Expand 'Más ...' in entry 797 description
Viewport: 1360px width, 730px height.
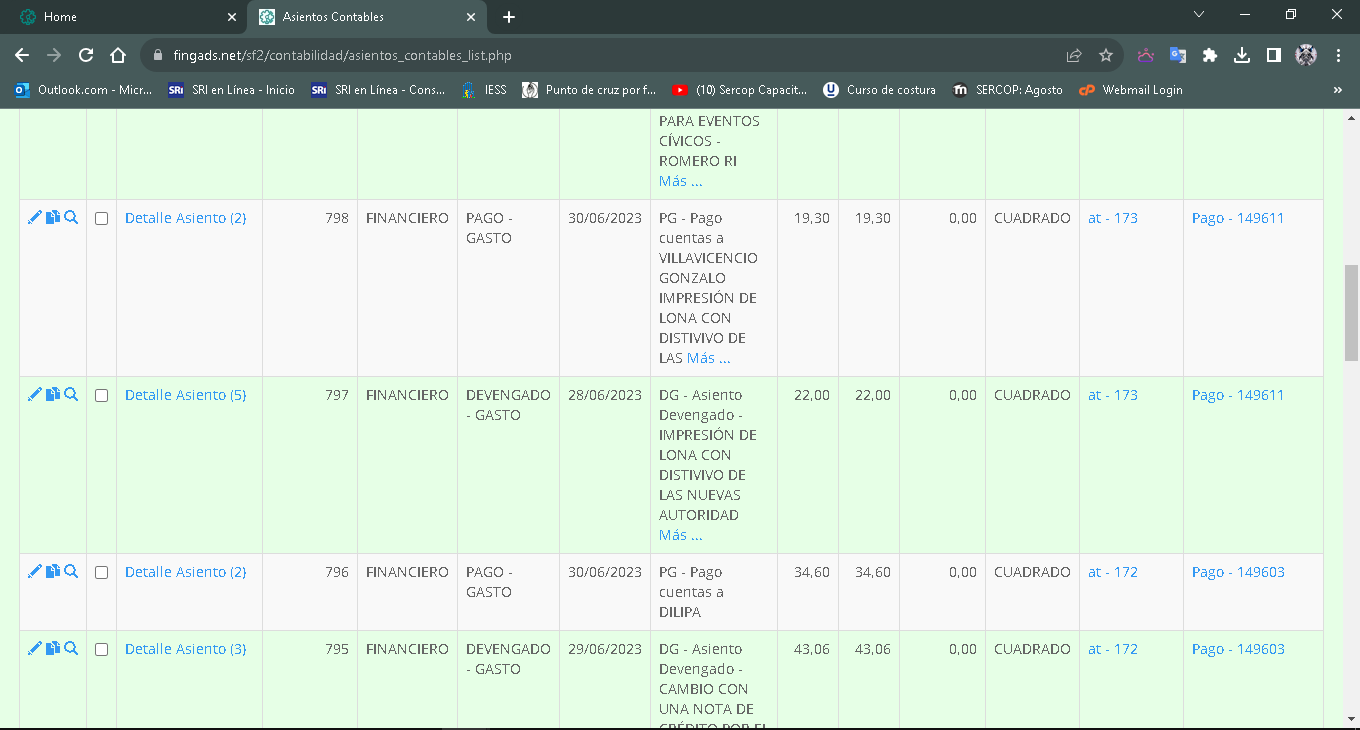pos(680,535)
